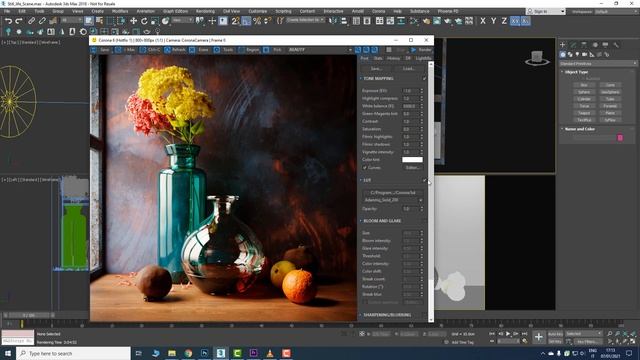
Task: Collapse the Object Type rollout
Action: tap(562, 72)
